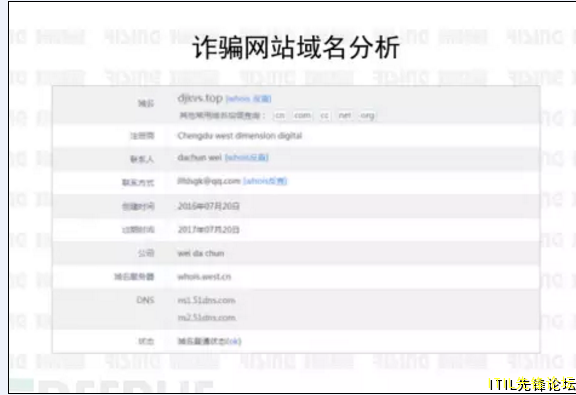
Task: Click the expiry date 2017-07-20 value
Action: click(x=208, y=230)
